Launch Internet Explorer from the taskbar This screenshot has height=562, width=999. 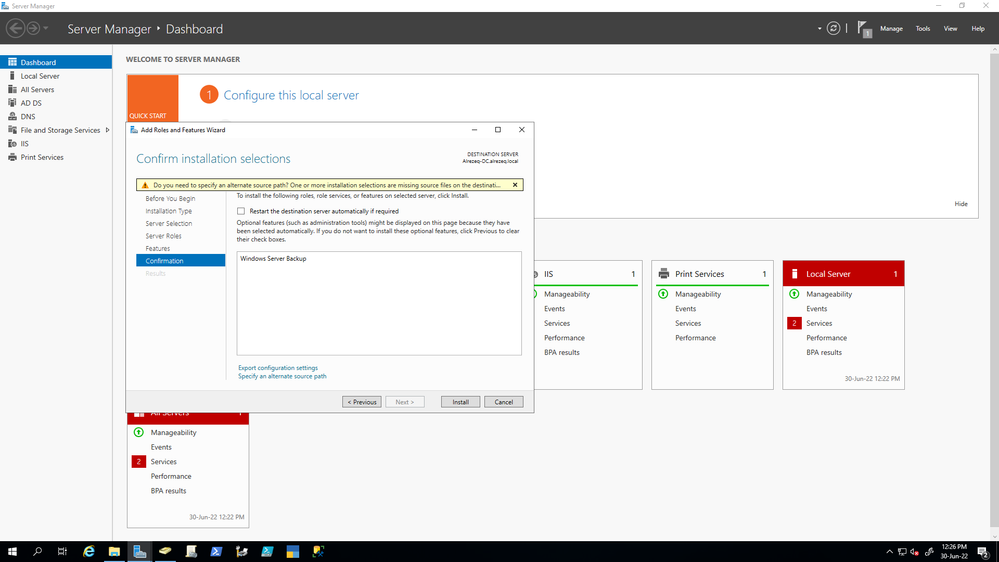(x=89, y=552)
